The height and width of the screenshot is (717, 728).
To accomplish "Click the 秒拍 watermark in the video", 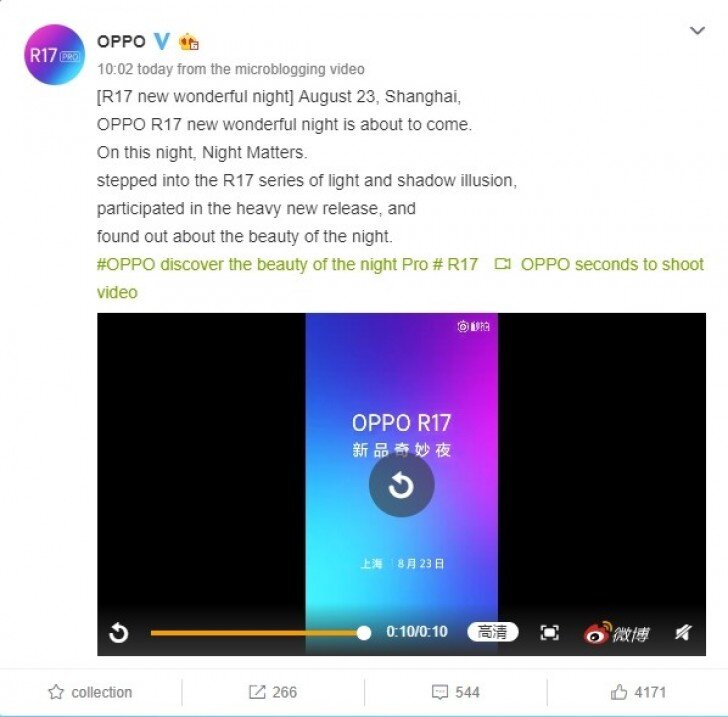I will point(474,326).
